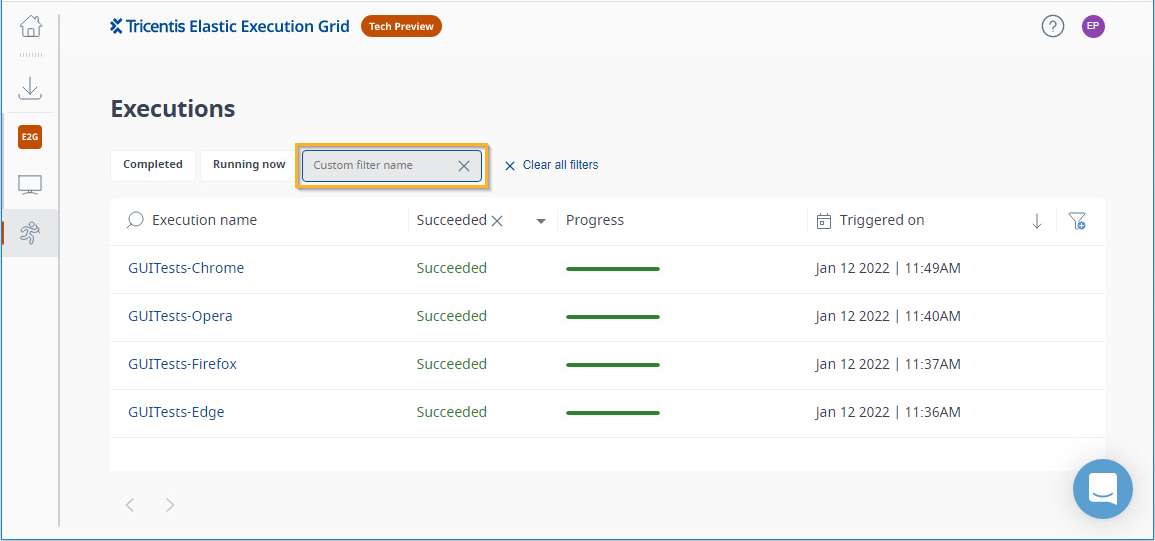The width and height of the screenshot is (1155, 541).
Task: Click GUITests-Firefox progress bar
Action: point(613,365)
